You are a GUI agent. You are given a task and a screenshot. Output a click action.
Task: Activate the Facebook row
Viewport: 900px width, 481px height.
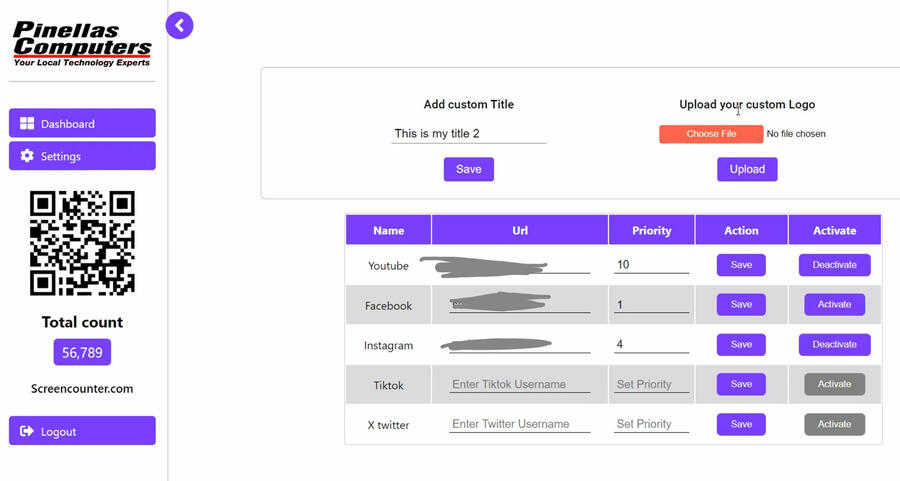coord(834,305)
